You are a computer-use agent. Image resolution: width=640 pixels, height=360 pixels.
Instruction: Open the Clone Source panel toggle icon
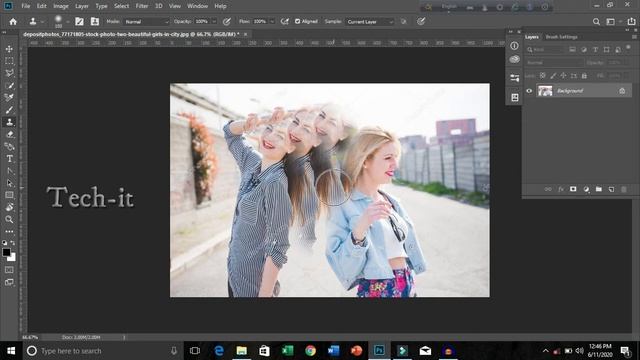click(x=95, y=22)
